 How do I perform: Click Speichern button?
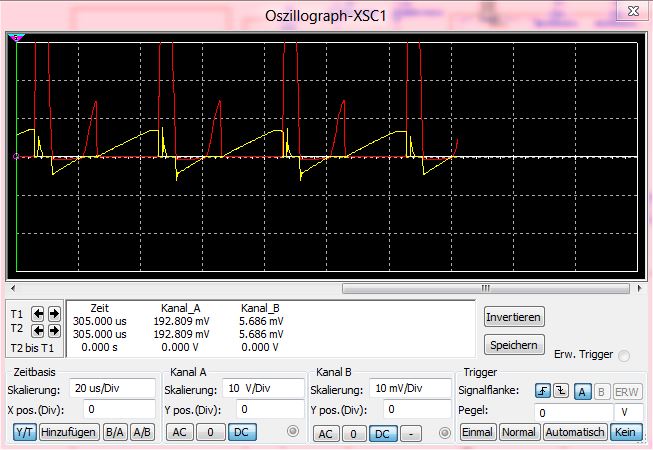[x=513, y=345]
